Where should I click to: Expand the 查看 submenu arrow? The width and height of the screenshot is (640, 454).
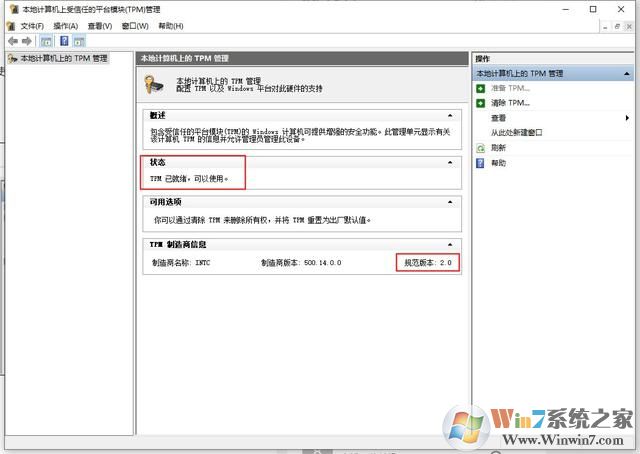(627, 118)
